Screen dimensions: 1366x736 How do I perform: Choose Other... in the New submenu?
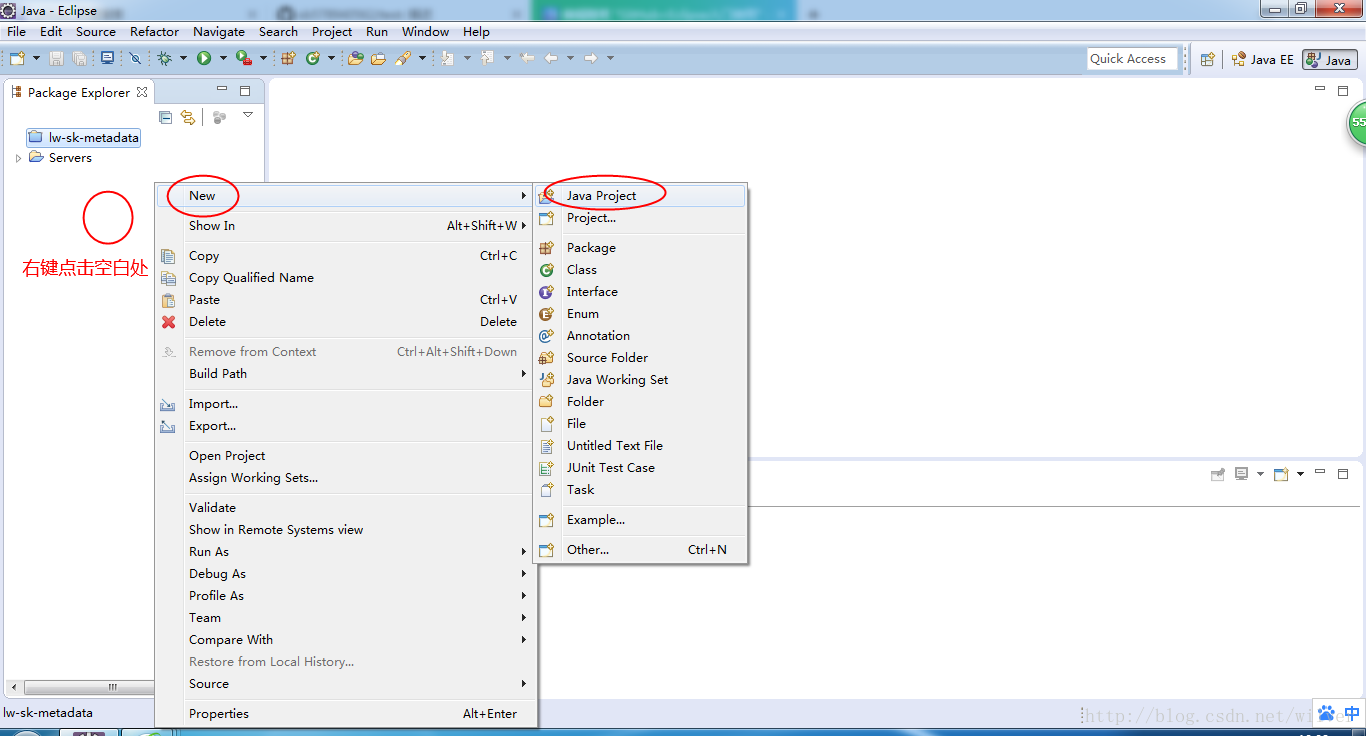coord(641,550)
